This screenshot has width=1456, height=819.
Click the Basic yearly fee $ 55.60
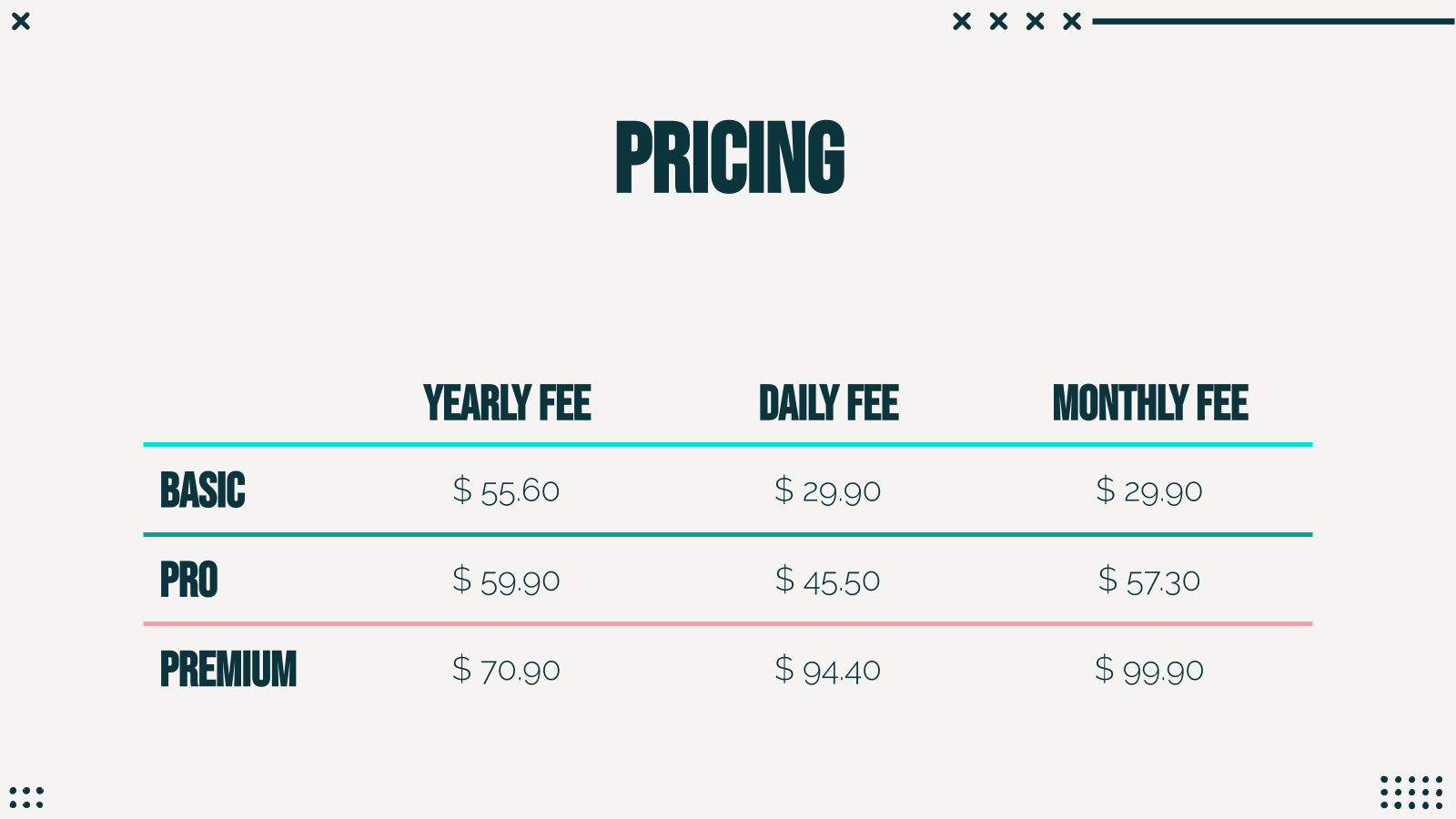506,490
